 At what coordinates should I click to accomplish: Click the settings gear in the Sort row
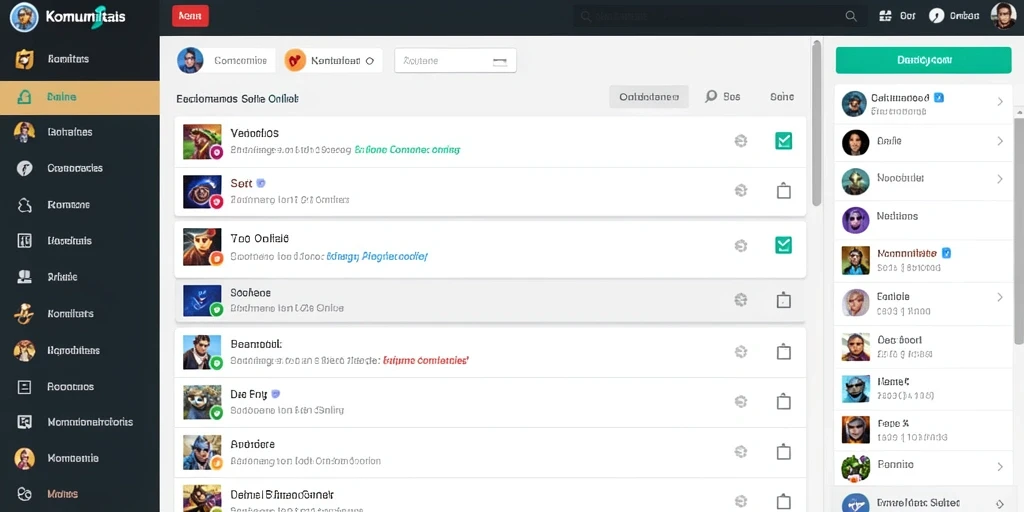(741, 191)
